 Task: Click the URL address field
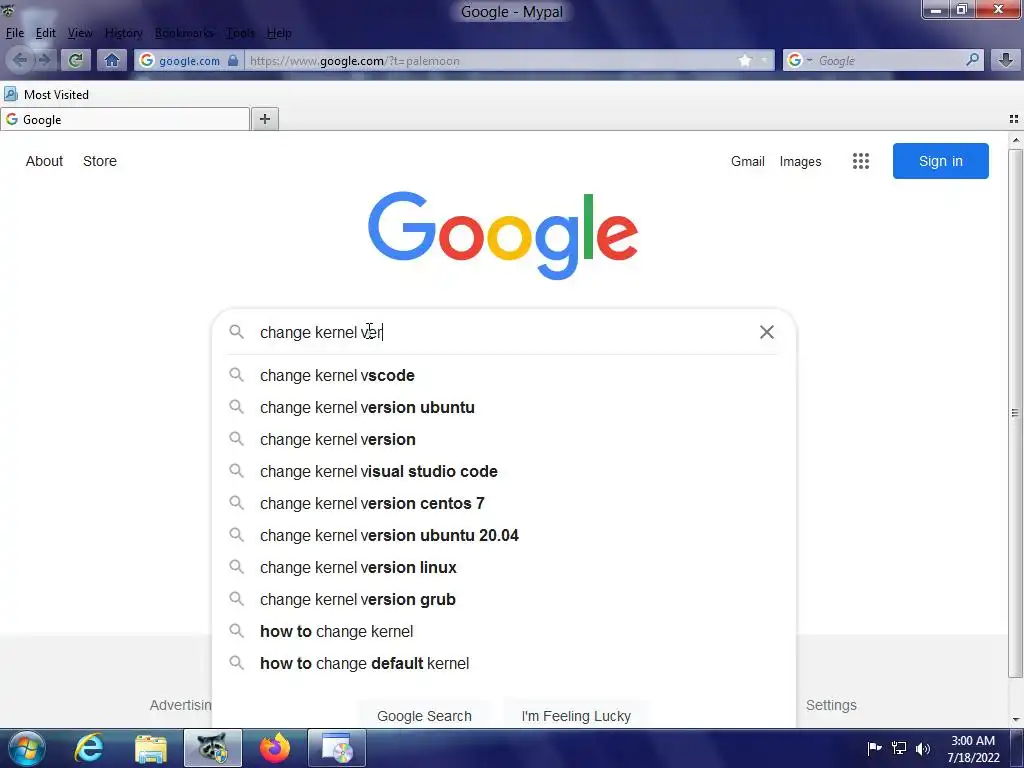coord(490,61)
